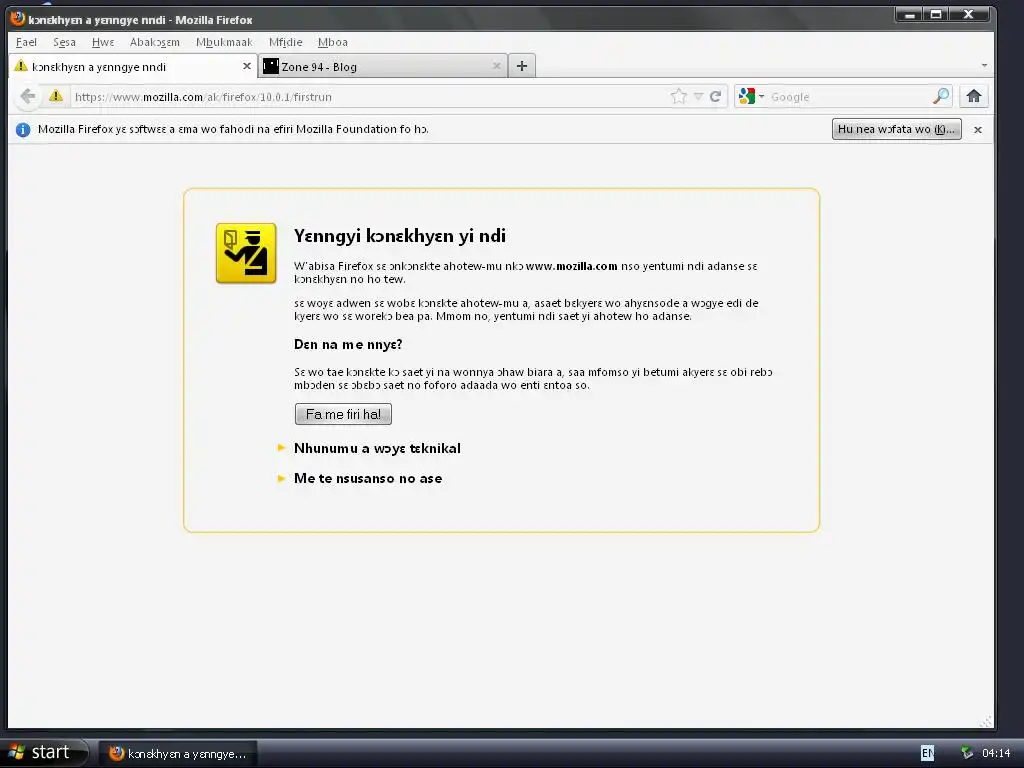
Task: Click the 'Hu nea wɔfata wo' button
Action: (897, 129)
